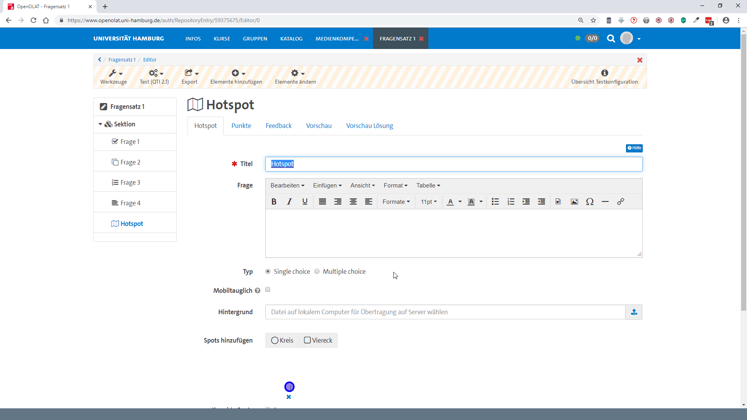Expand the Elemente hinzufügen dropdown
This screenshot has height=420, width=747.
click(236, 77)
